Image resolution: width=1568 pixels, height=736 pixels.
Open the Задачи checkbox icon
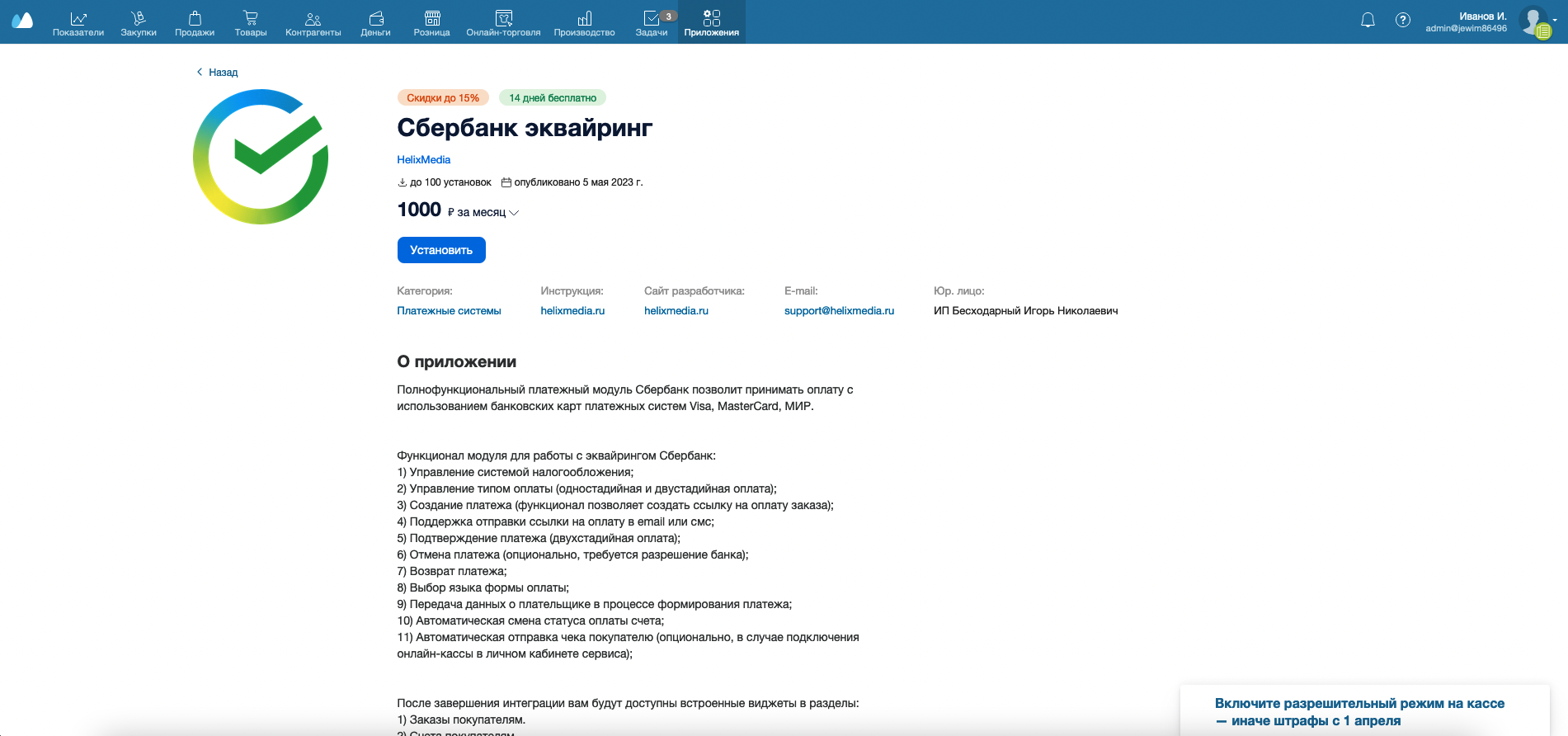[651, 18]
